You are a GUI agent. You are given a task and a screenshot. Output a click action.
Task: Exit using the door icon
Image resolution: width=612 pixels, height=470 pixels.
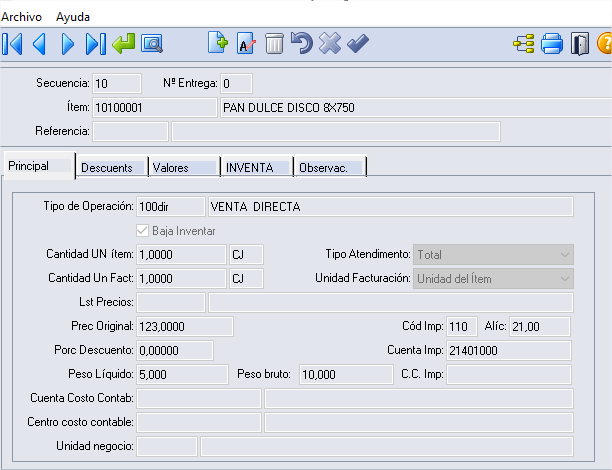click(x=580, y=43)
